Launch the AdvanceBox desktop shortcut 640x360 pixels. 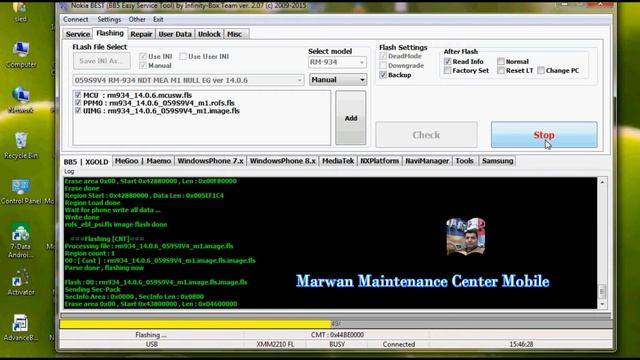coord(20,328)
